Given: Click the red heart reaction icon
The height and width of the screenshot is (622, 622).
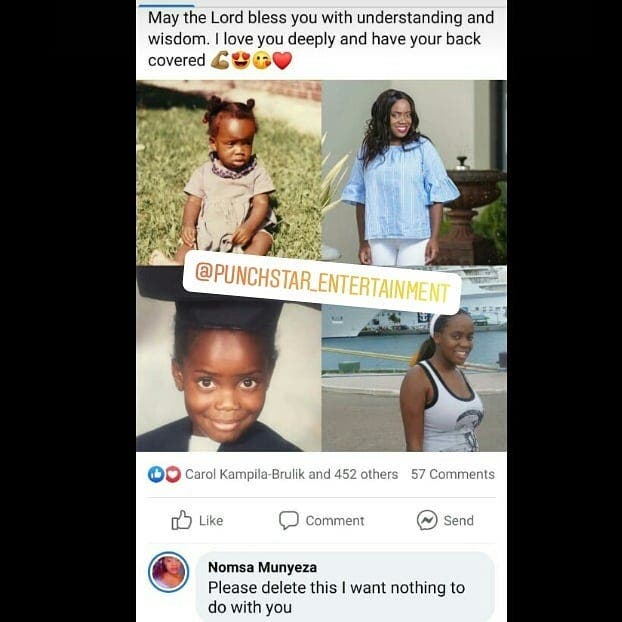Looking at the screenshot, I should [x=173, y=474].
